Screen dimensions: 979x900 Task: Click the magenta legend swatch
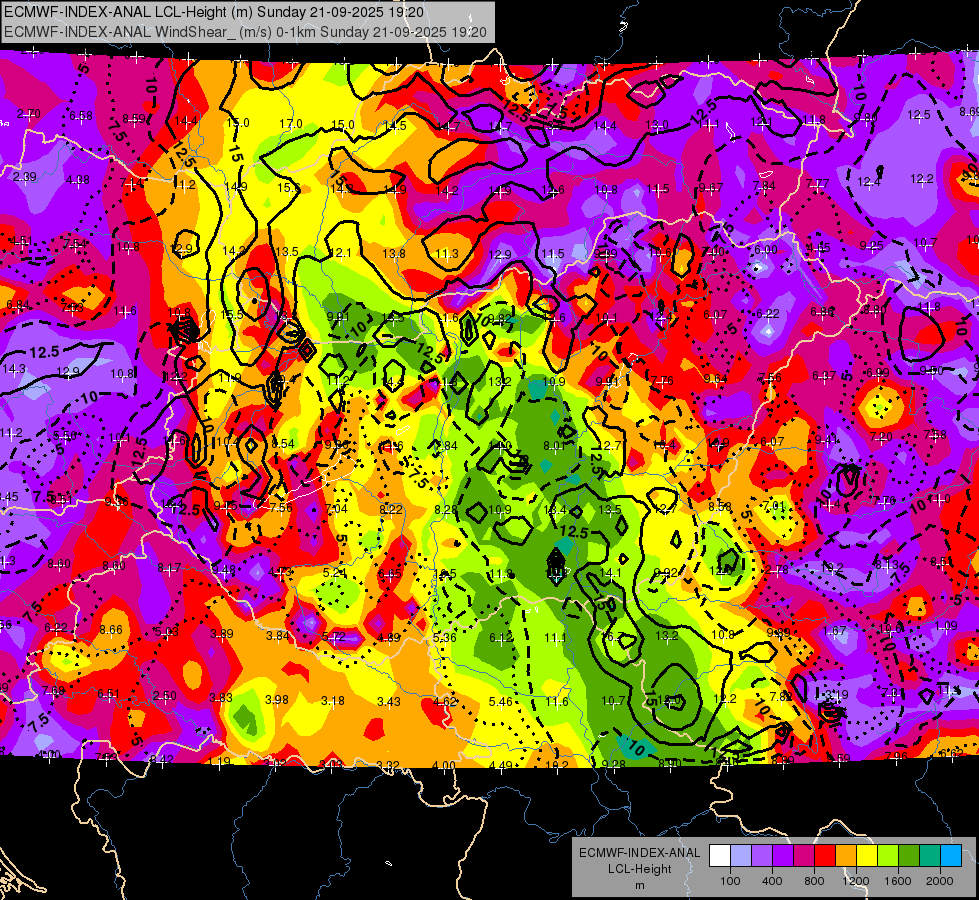[x=804, y=856]
